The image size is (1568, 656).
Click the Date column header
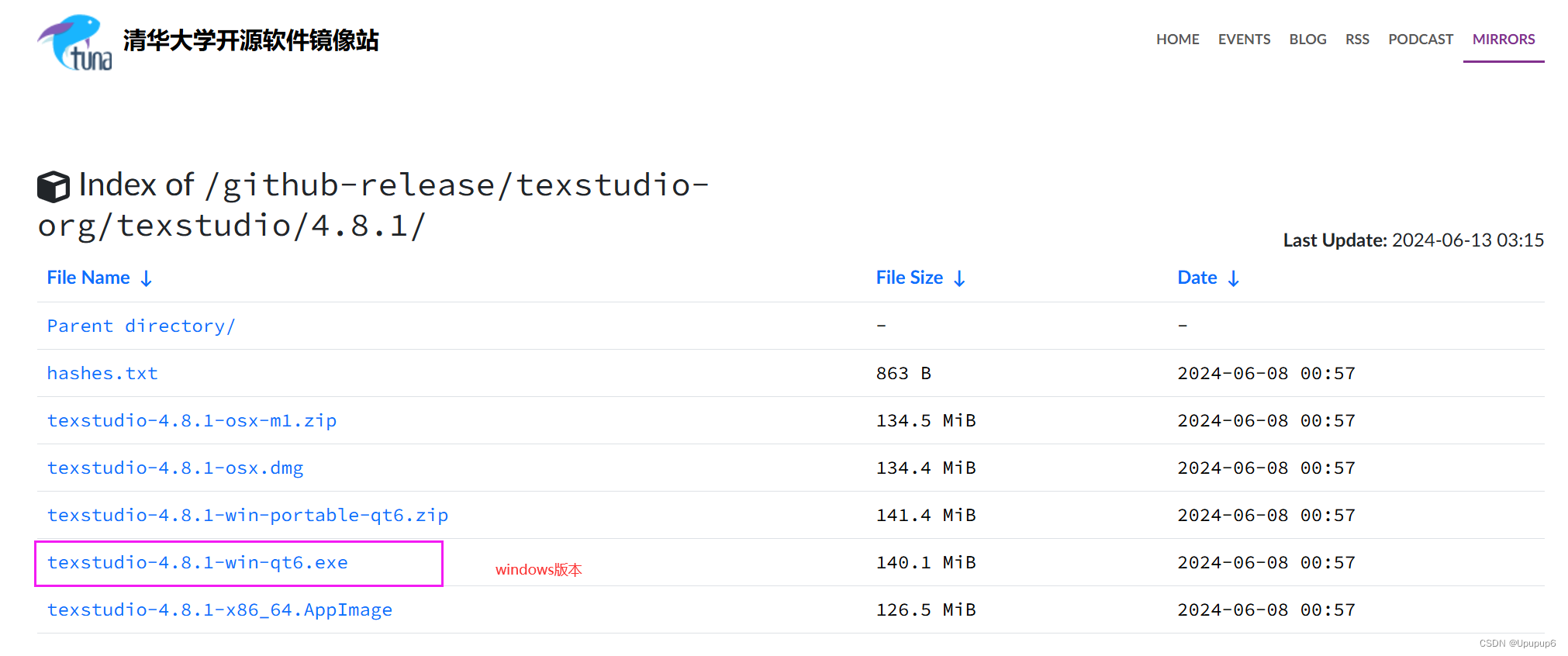coord(1197,278)
